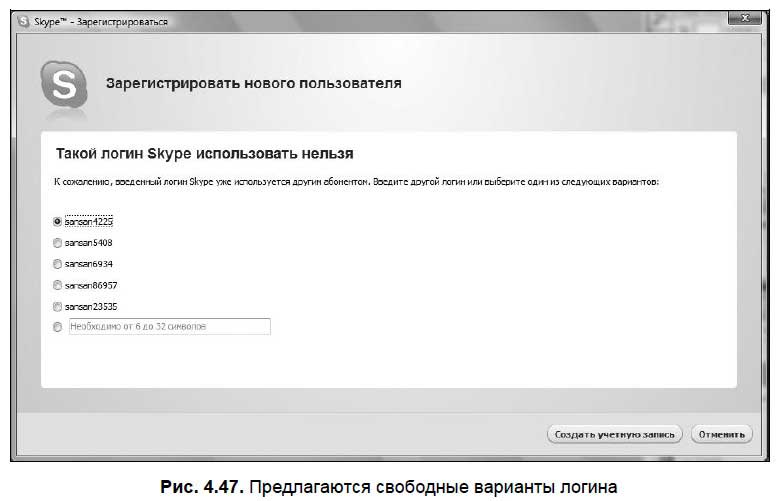Select the sansan6934 radio button
The width and height of the screenshot is (778, 501).
pos(57,264)
